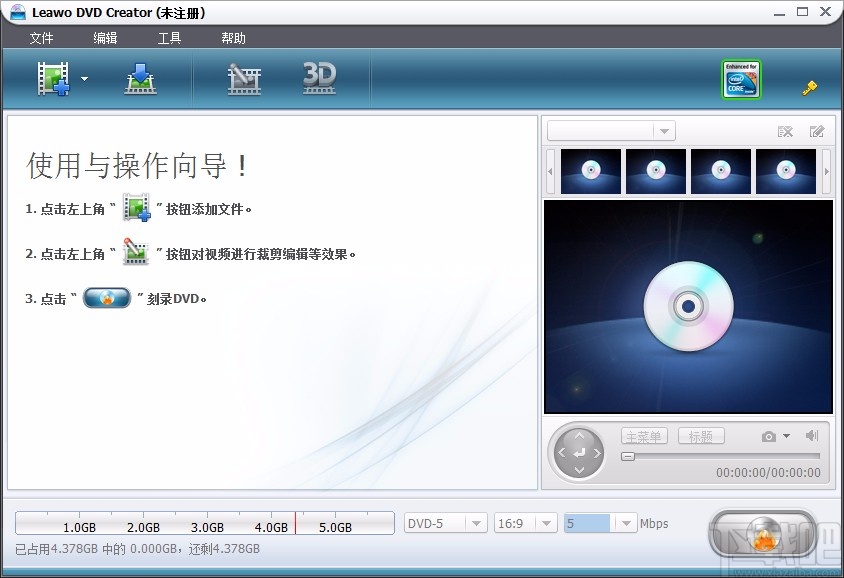
Task: Click the disc capacity bar
Action: pos(205,523)
